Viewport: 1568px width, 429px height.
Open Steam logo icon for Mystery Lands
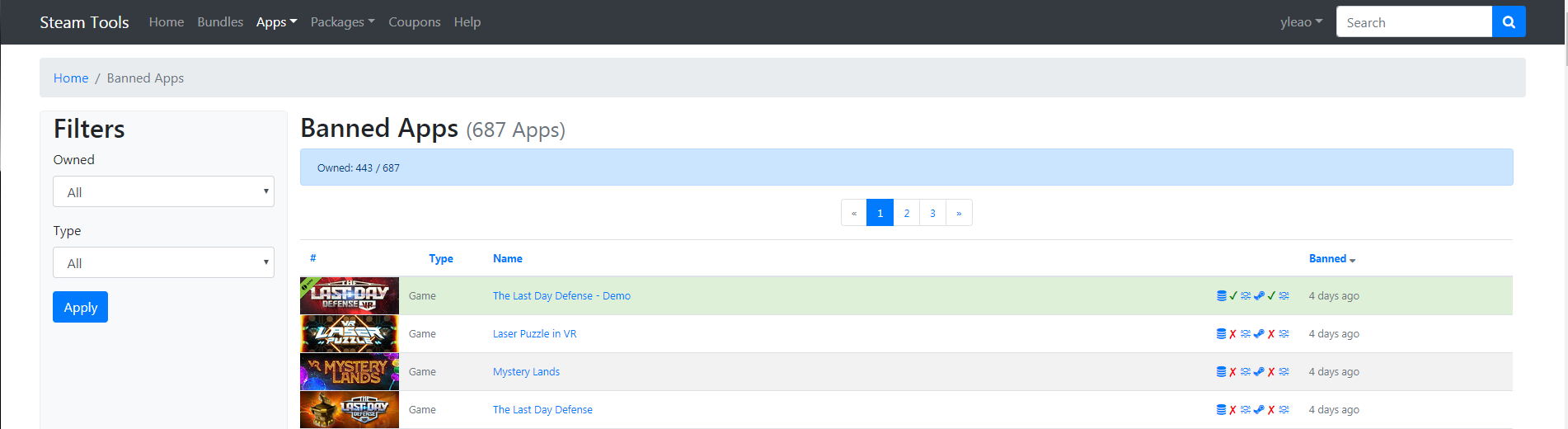1259,371
